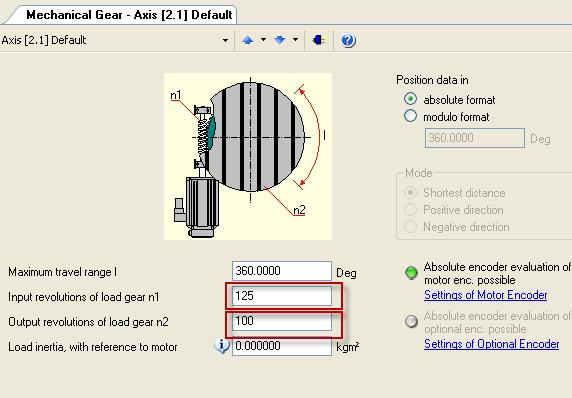Screen dimensions: 572x398
Task: Select the absolute format radio button
Action: [410, 99]
